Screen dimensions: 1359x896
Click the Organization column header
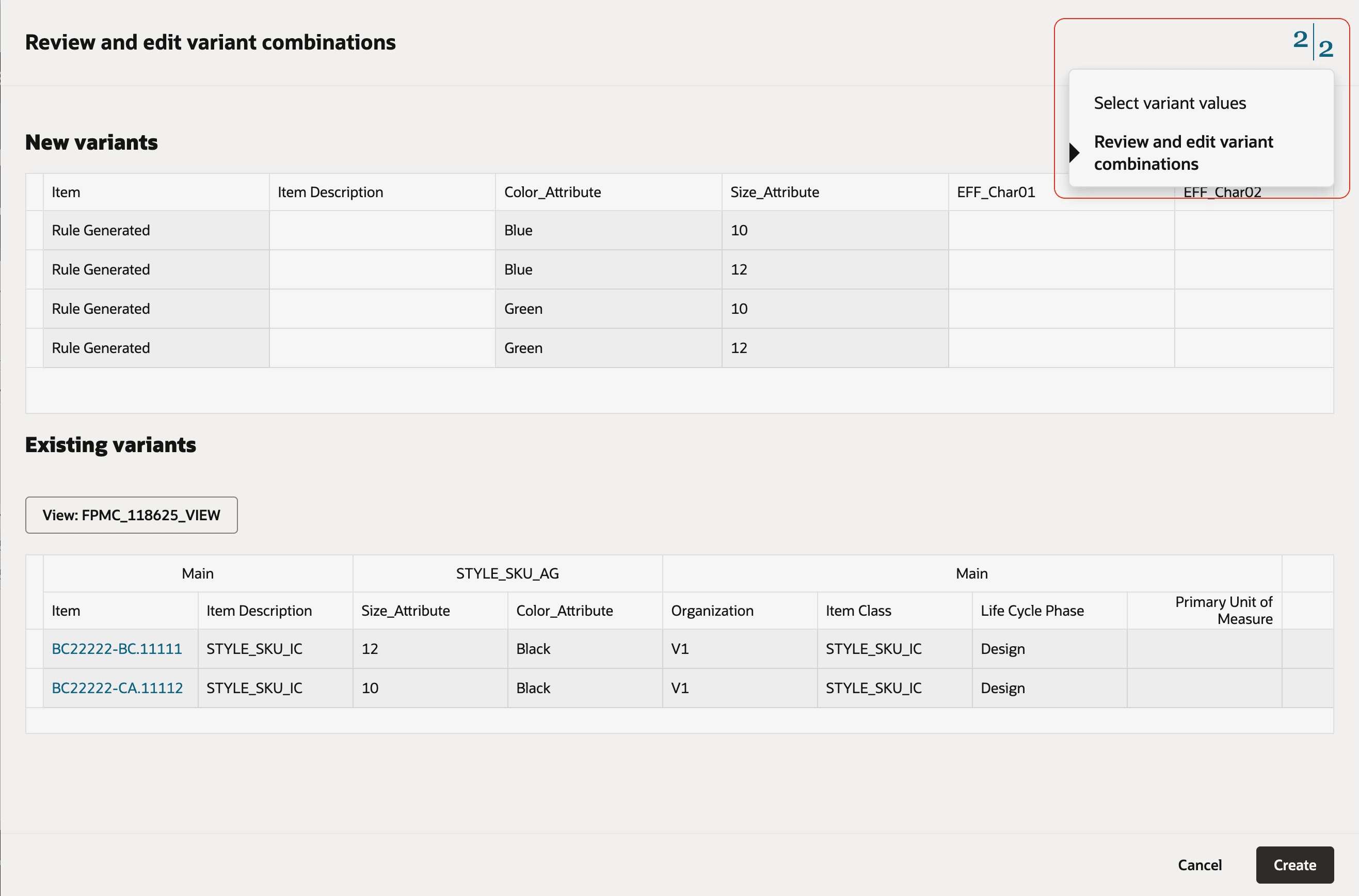pos(712,611)
